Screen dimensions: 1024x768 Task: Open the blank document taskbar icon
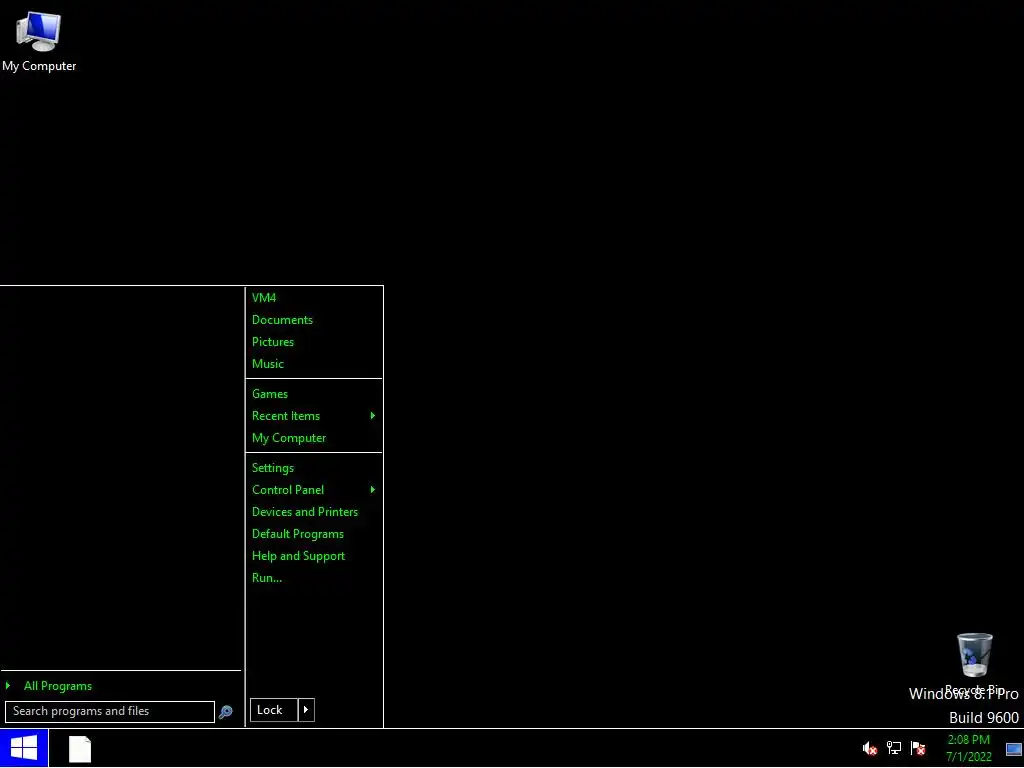point(80,749)
